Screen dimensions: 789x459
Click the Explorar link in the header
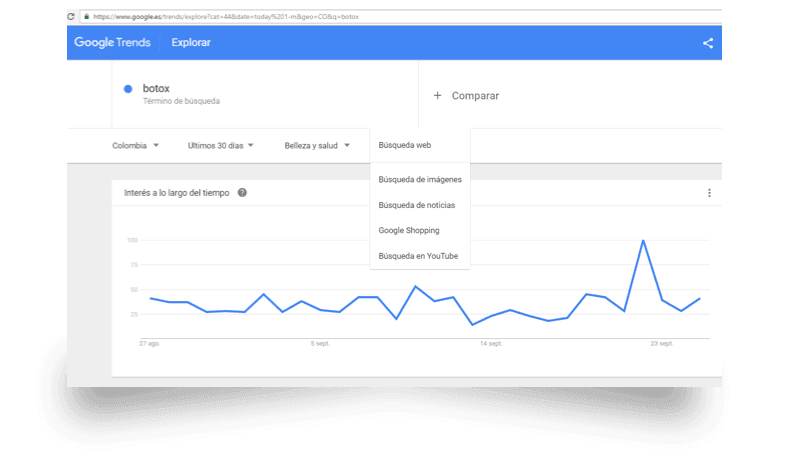191,43
